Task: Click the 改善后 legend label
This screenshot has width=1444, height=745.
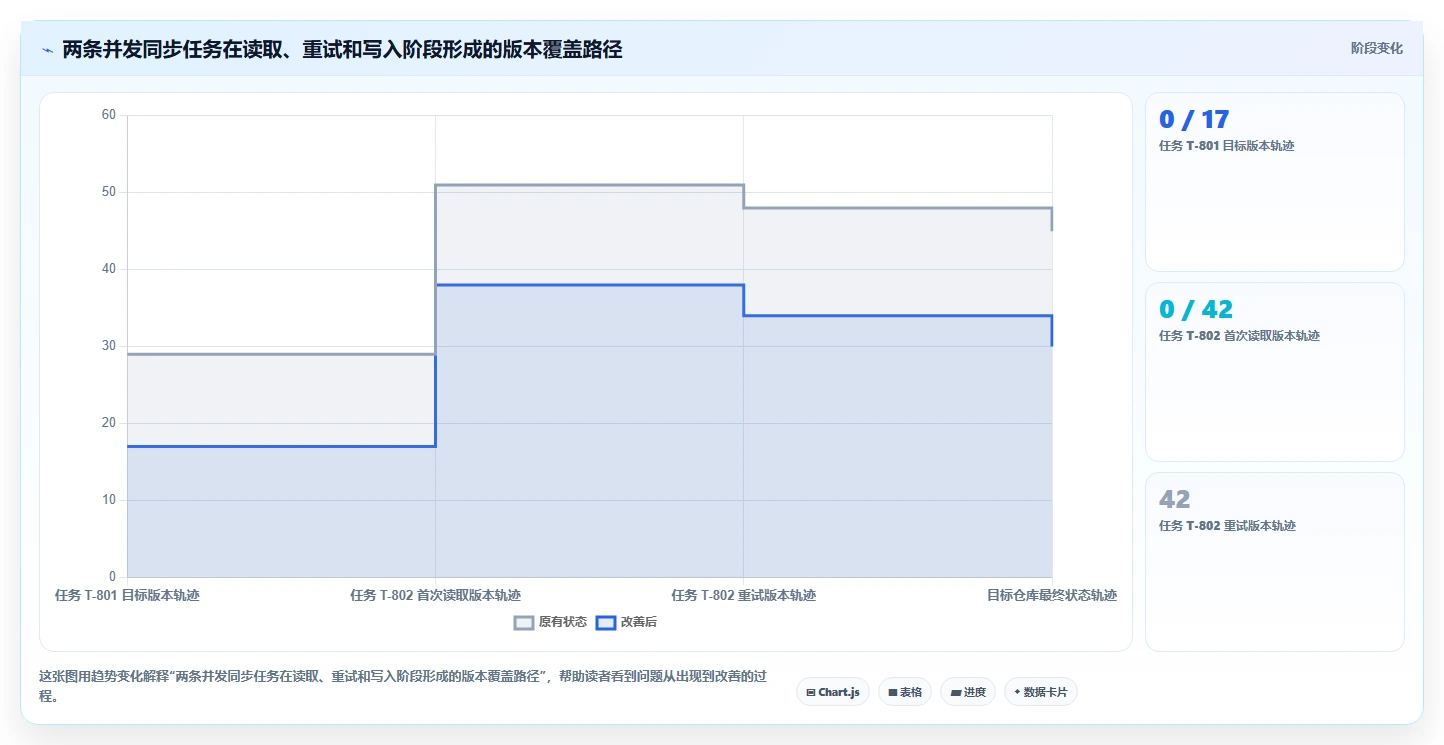Action: 639,622
